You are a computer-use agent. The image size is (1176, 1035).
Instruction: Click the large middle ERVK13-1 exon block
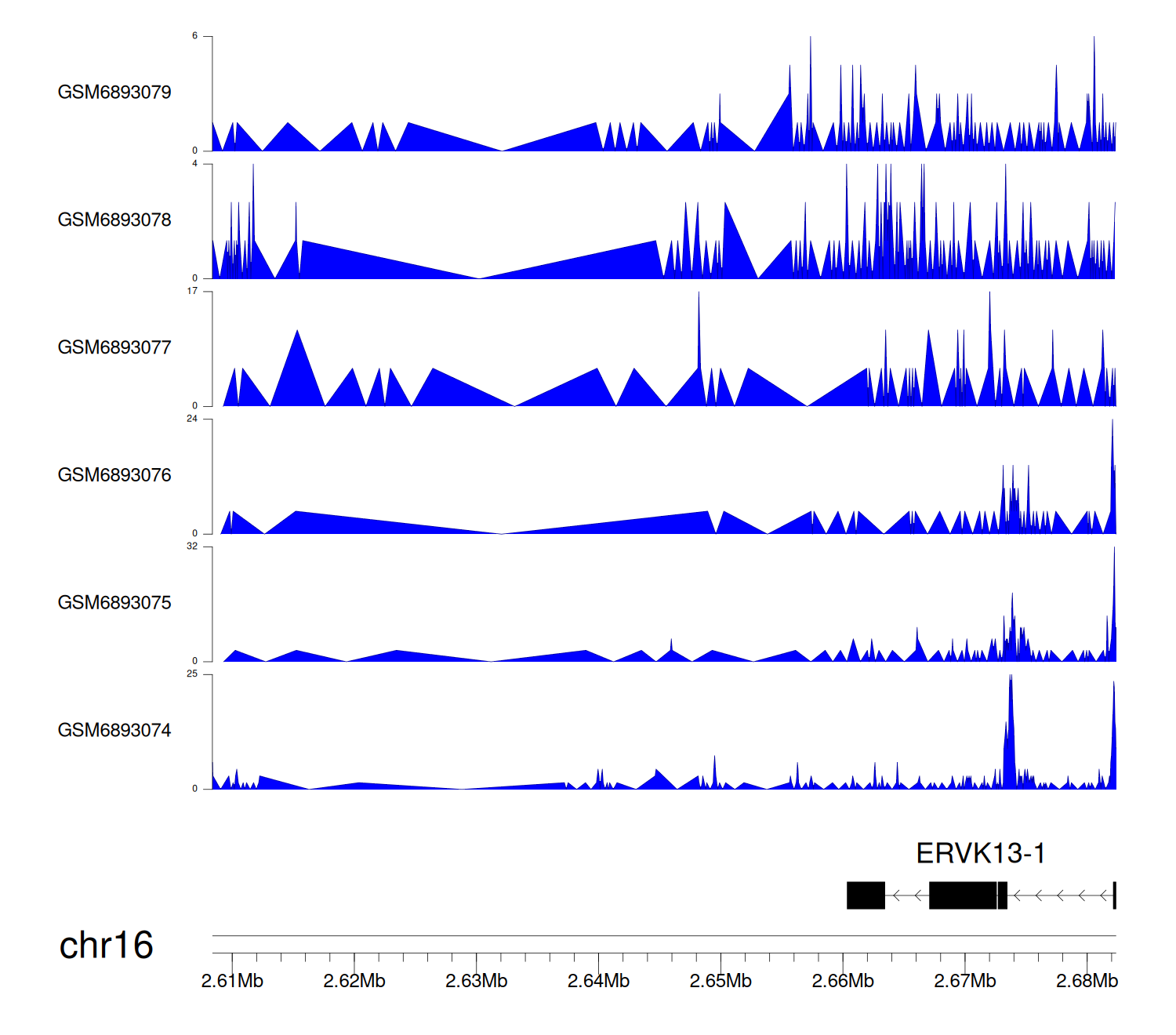[x=962, y=895]
